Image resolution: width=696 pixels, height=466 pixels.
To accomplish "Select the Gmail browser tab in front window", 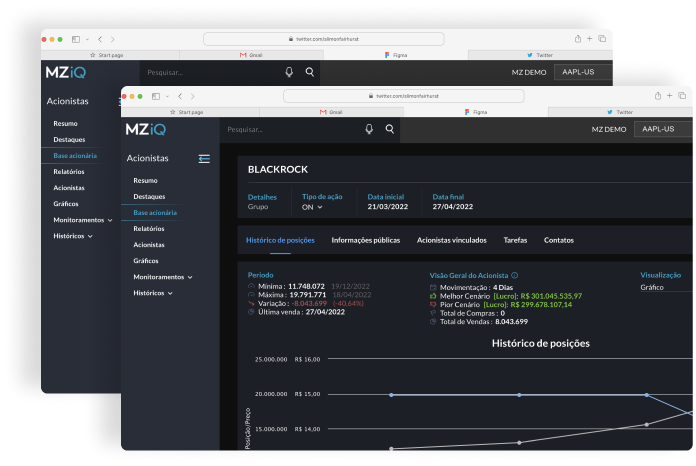I will click(x=331, y=112).
